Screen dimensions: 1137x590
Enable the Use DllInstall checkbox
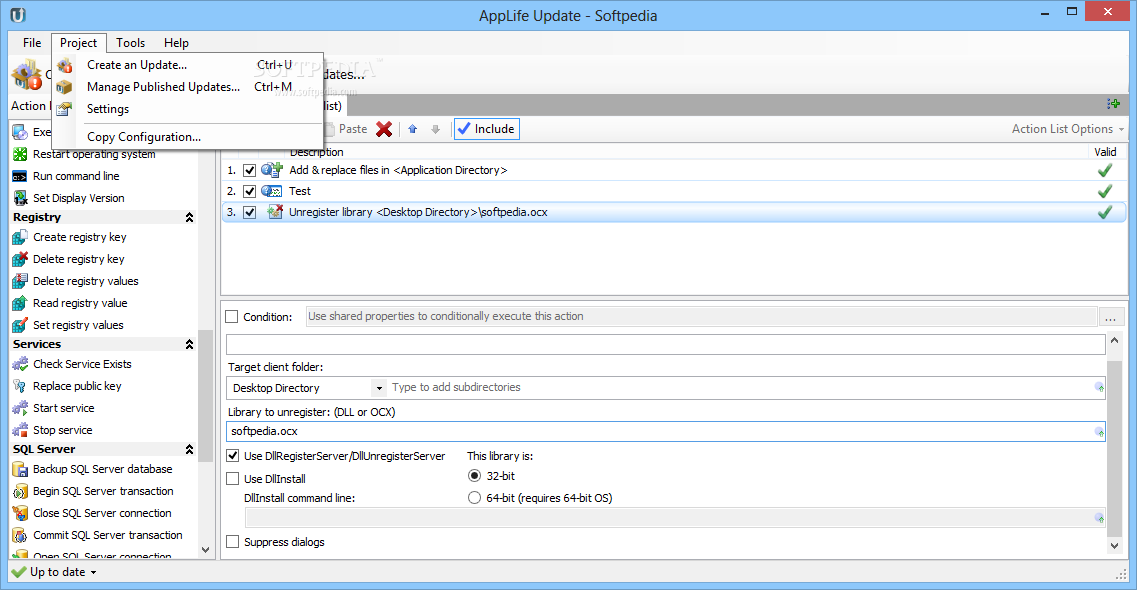[x=233, y=478]
